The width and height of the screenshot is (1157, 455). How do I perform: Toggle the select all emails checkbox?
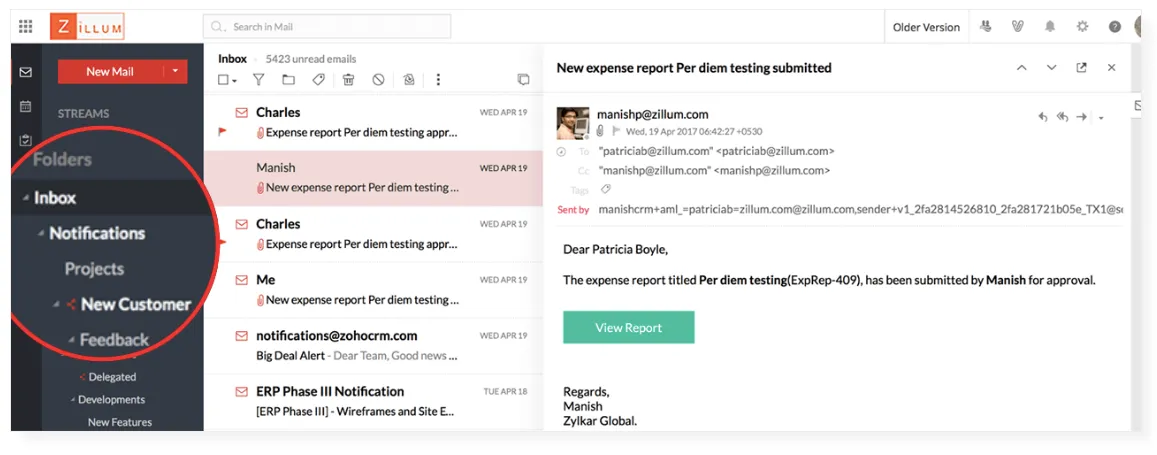(224, 80)
